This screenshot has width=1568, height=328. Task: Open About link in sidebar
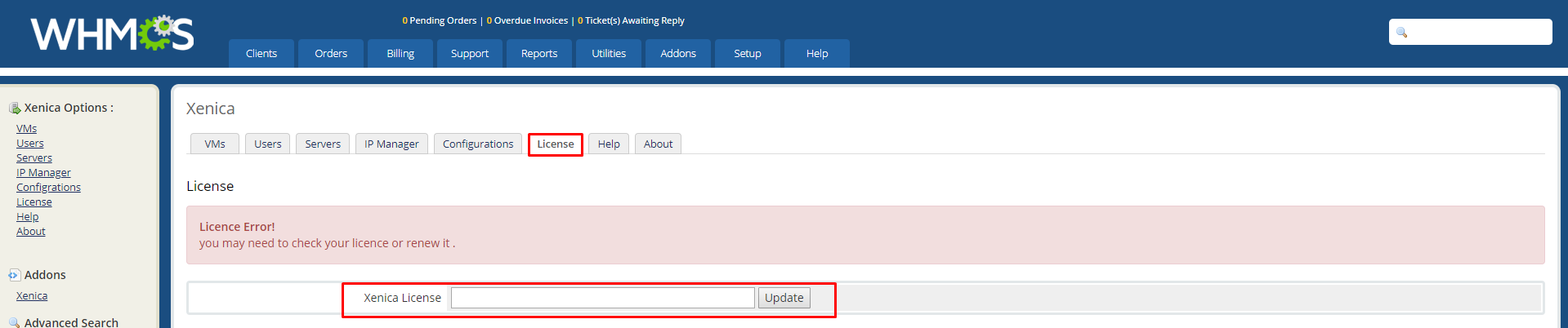click(x=31, y=231)
